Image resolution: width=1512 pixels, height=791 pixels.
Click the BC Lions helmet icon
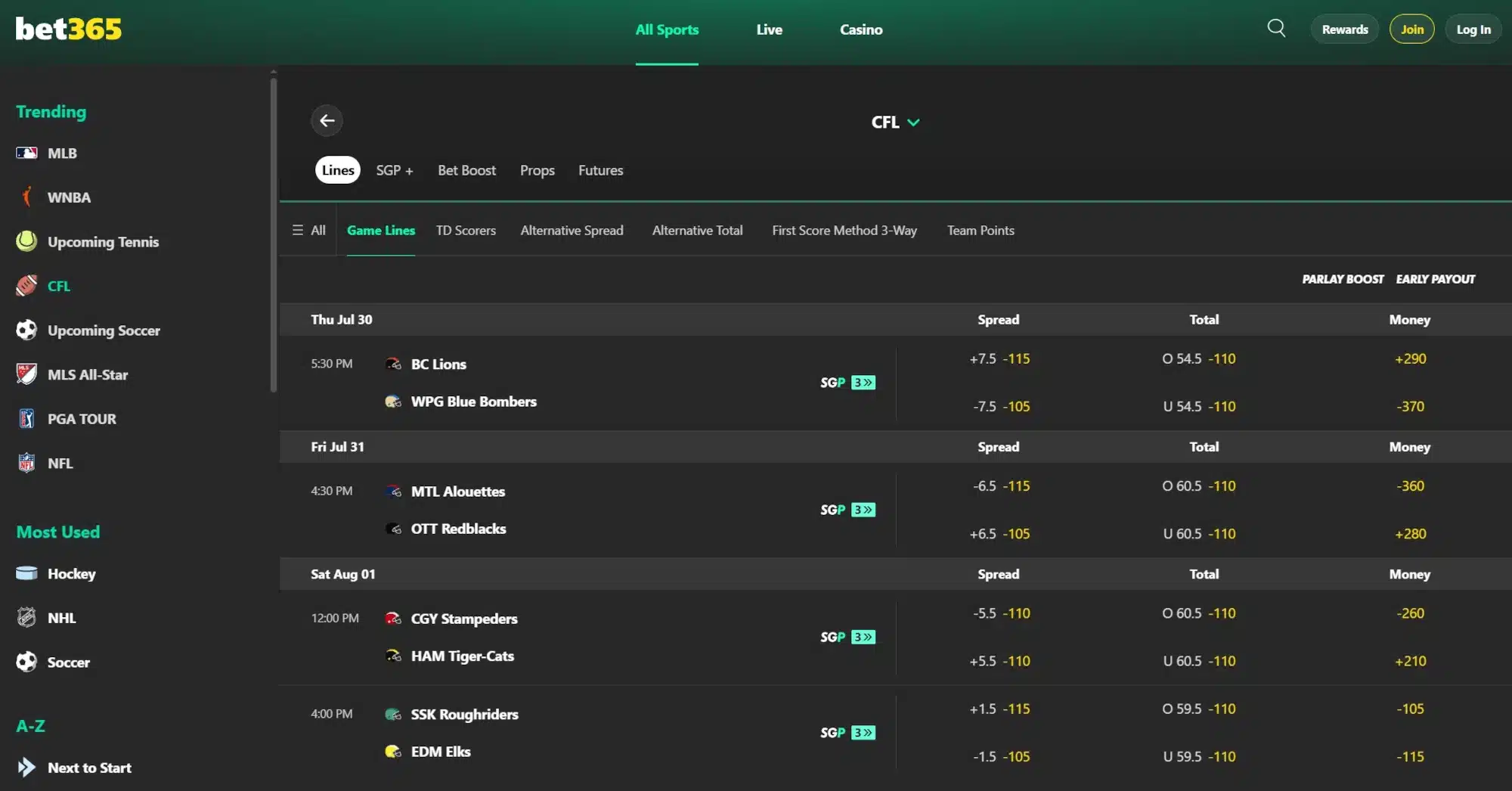393,364
